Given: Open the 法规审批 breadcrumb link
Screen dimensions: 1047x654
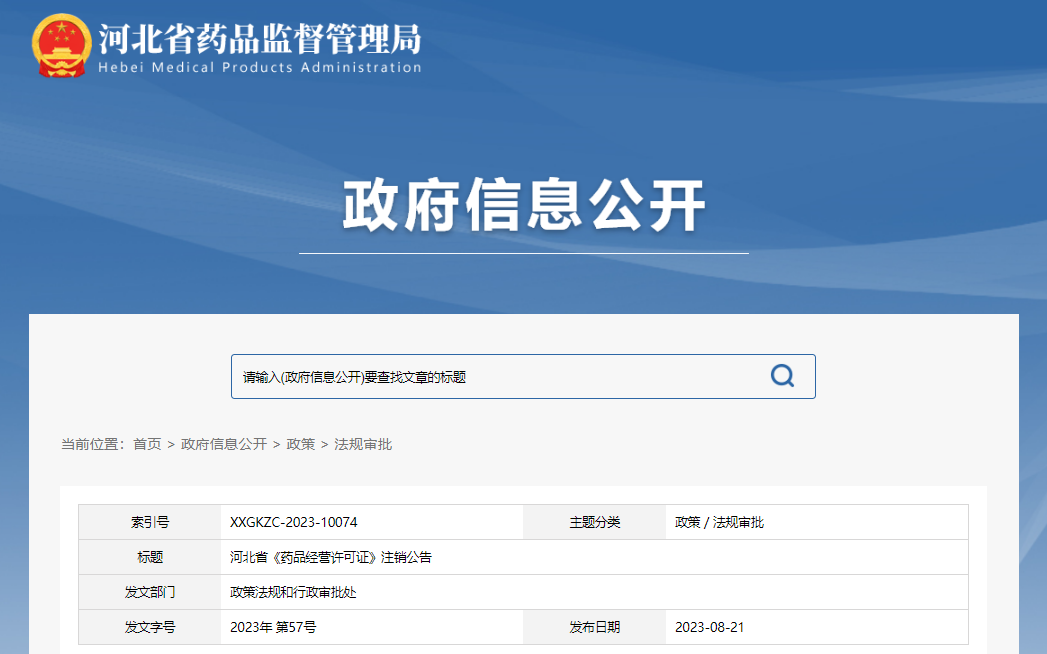Looking at the screenshot, I should [363, 444].
